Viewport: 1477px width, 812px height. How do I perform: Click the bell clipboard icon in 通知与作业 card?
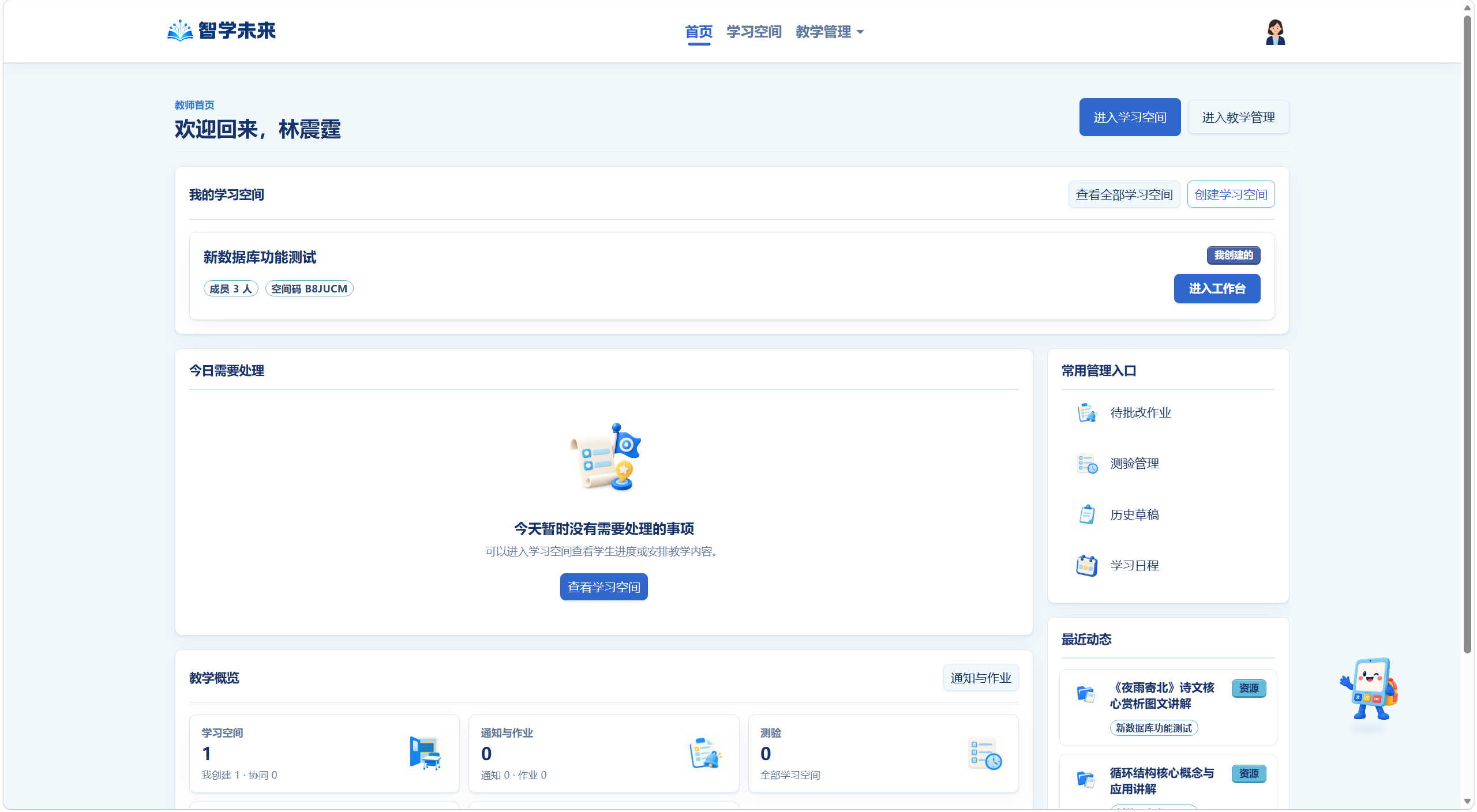coord(705,753)
